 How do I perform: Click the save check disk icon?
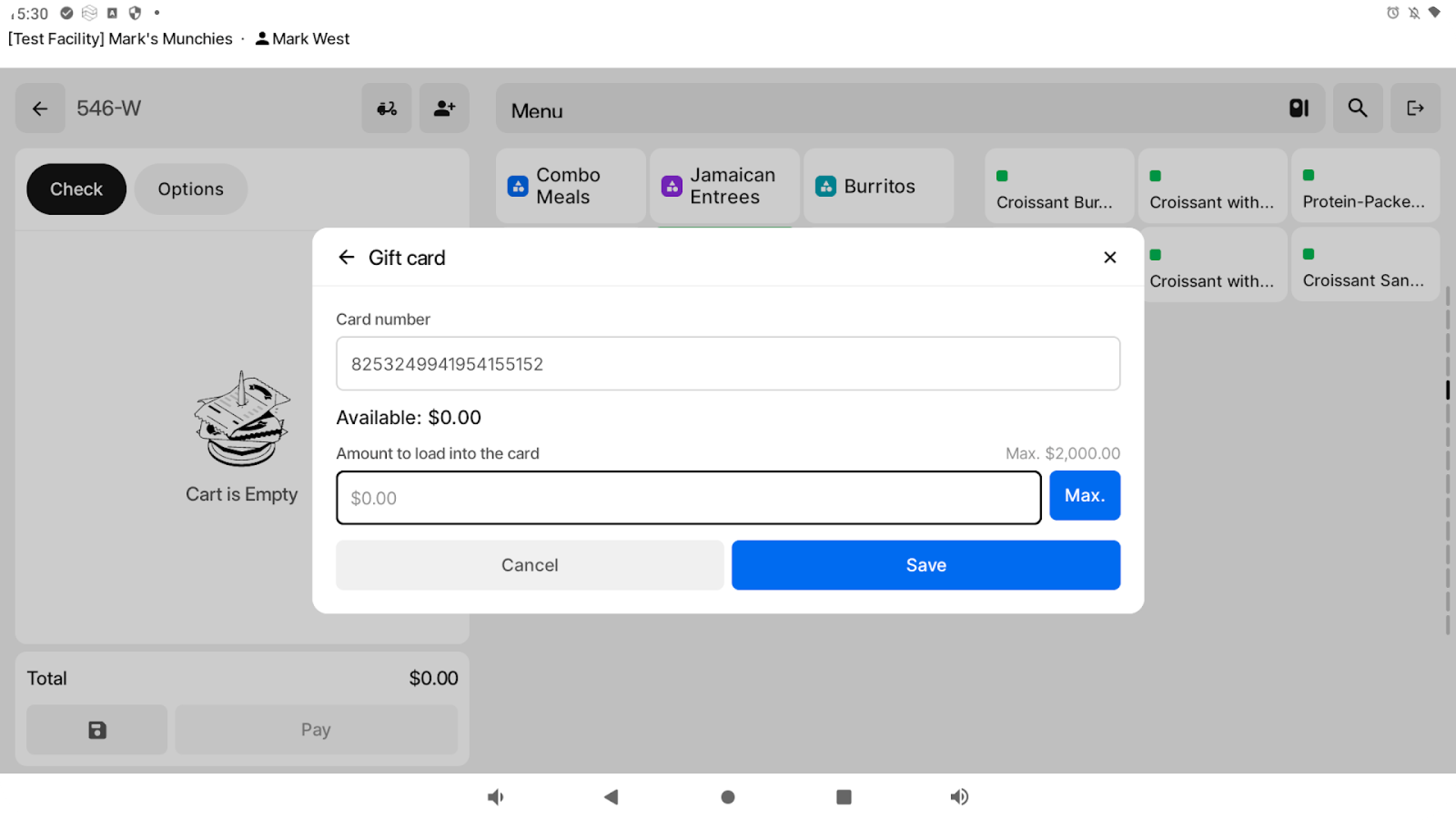click(97, 729)
